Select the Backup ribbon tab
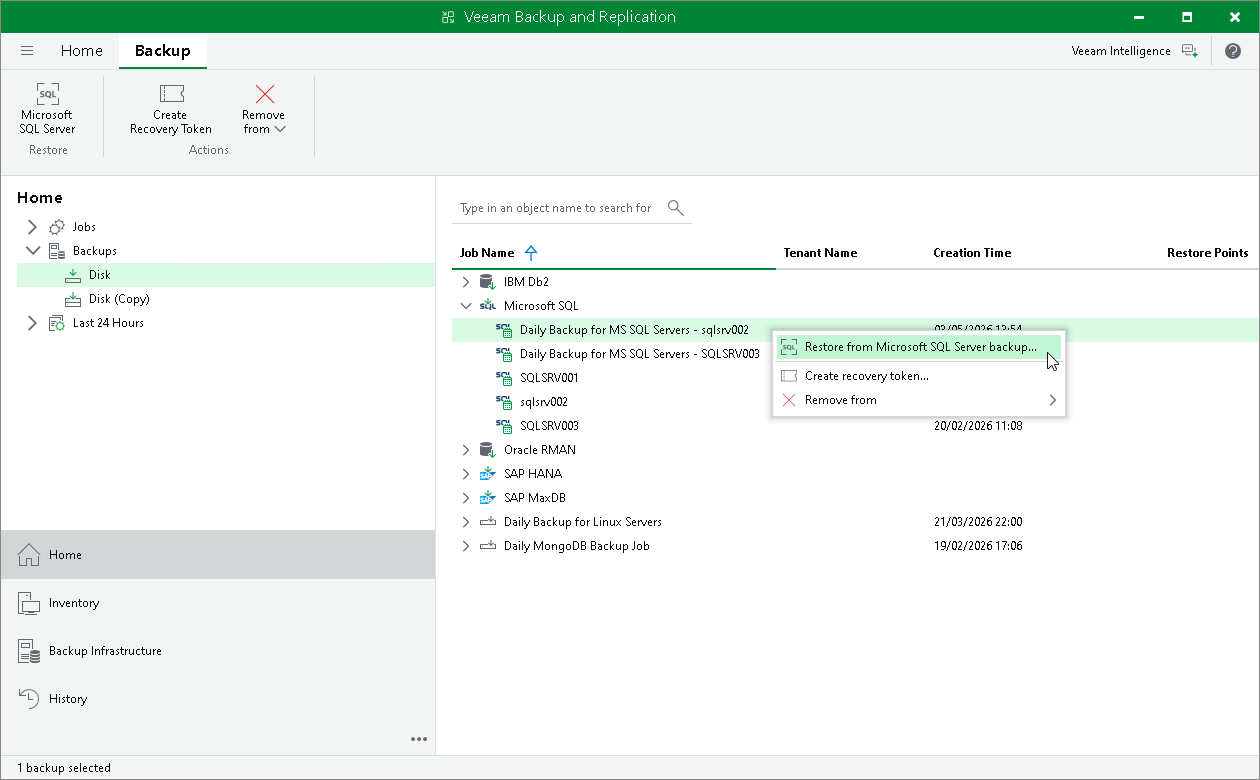The height and width of the screenshot is (780, 1260). pos(162,51)
